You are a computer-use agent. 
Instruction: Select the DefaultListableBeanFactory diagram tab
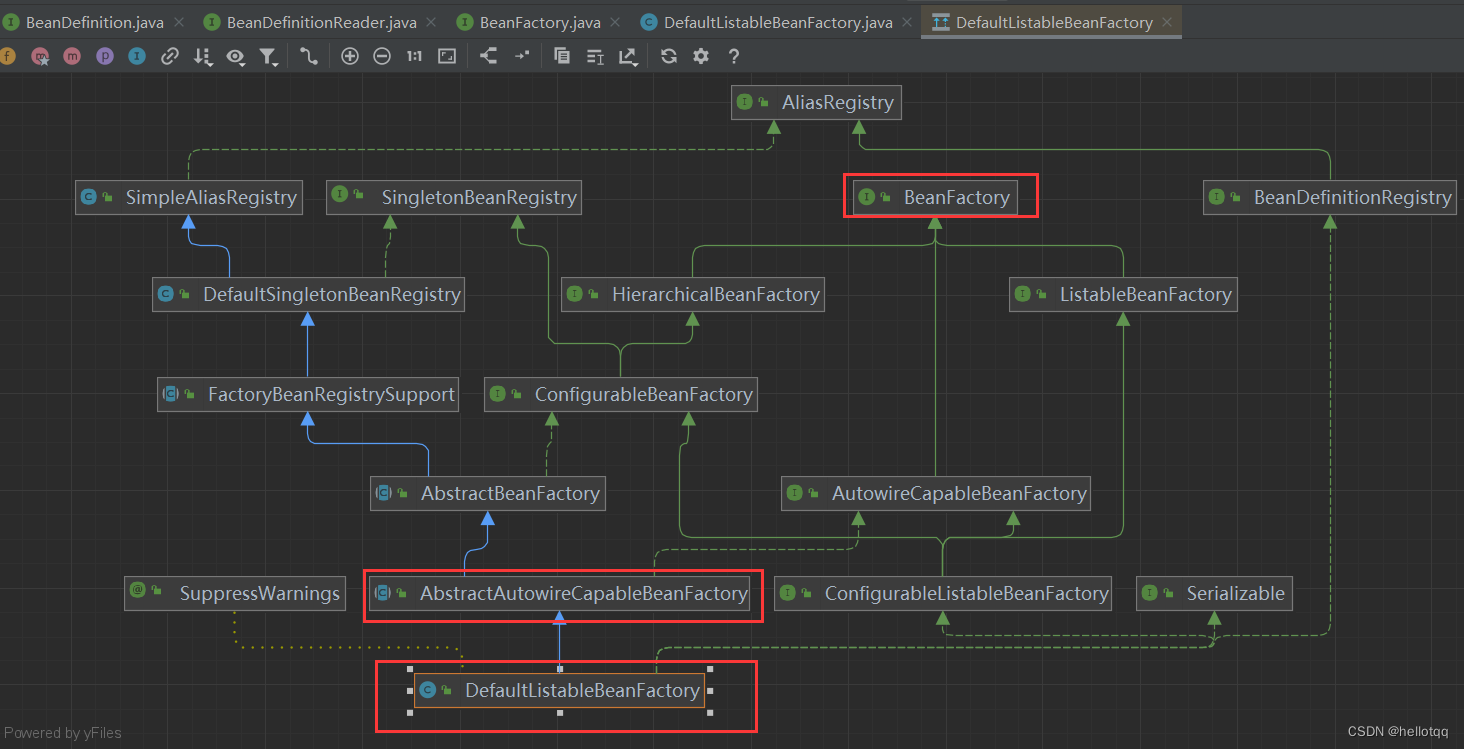click(1054, 22)
